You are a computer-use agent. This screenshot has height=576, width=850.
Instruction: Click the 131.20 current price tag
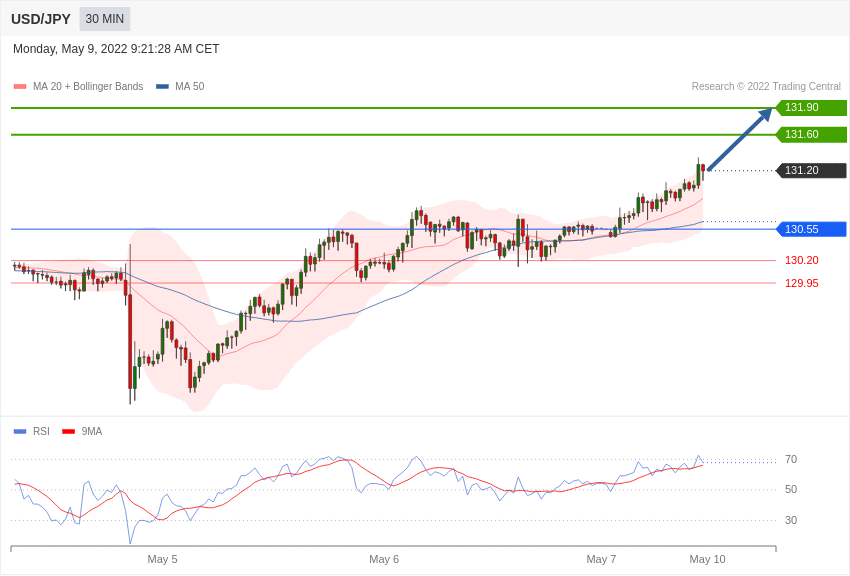pyautogui.click(x=811, y=171)
